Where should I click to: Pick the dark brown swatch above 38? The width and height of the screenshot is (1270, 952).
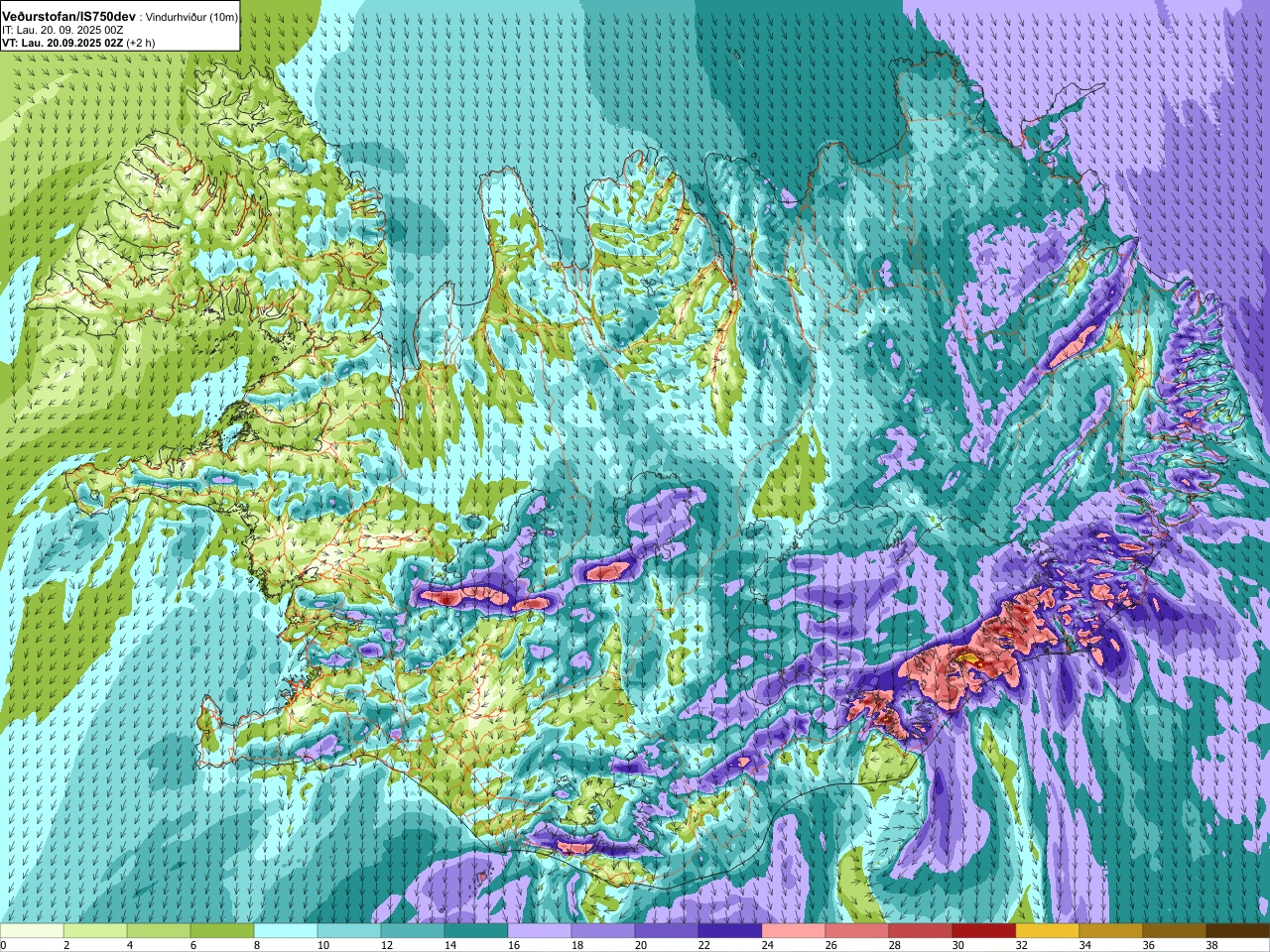(1238, 932)
